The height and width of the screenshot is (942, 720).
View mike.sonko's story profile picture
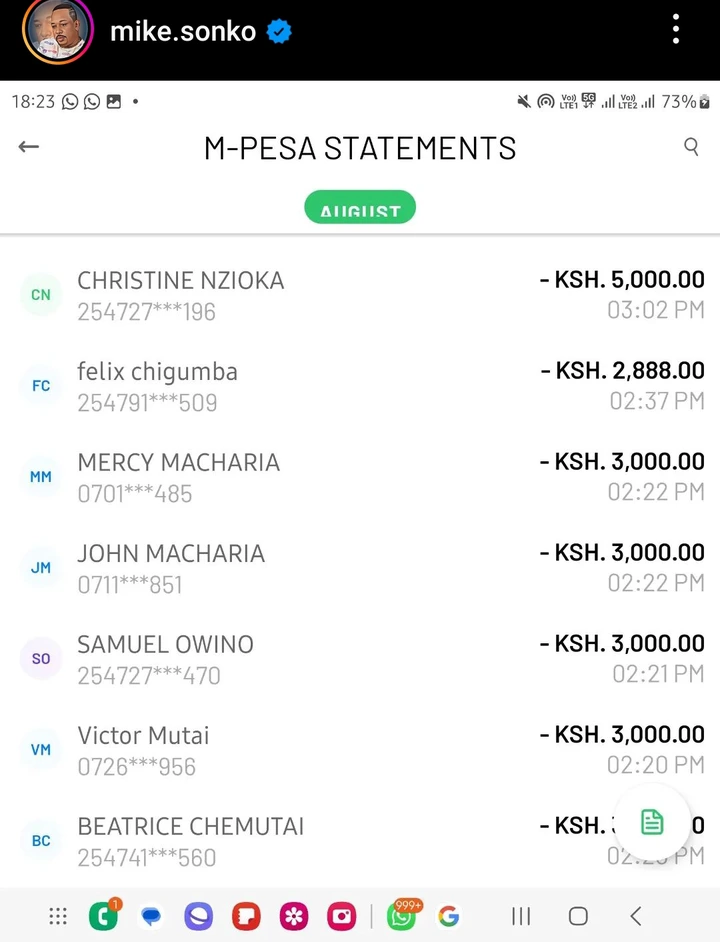[x=58, y=31]
